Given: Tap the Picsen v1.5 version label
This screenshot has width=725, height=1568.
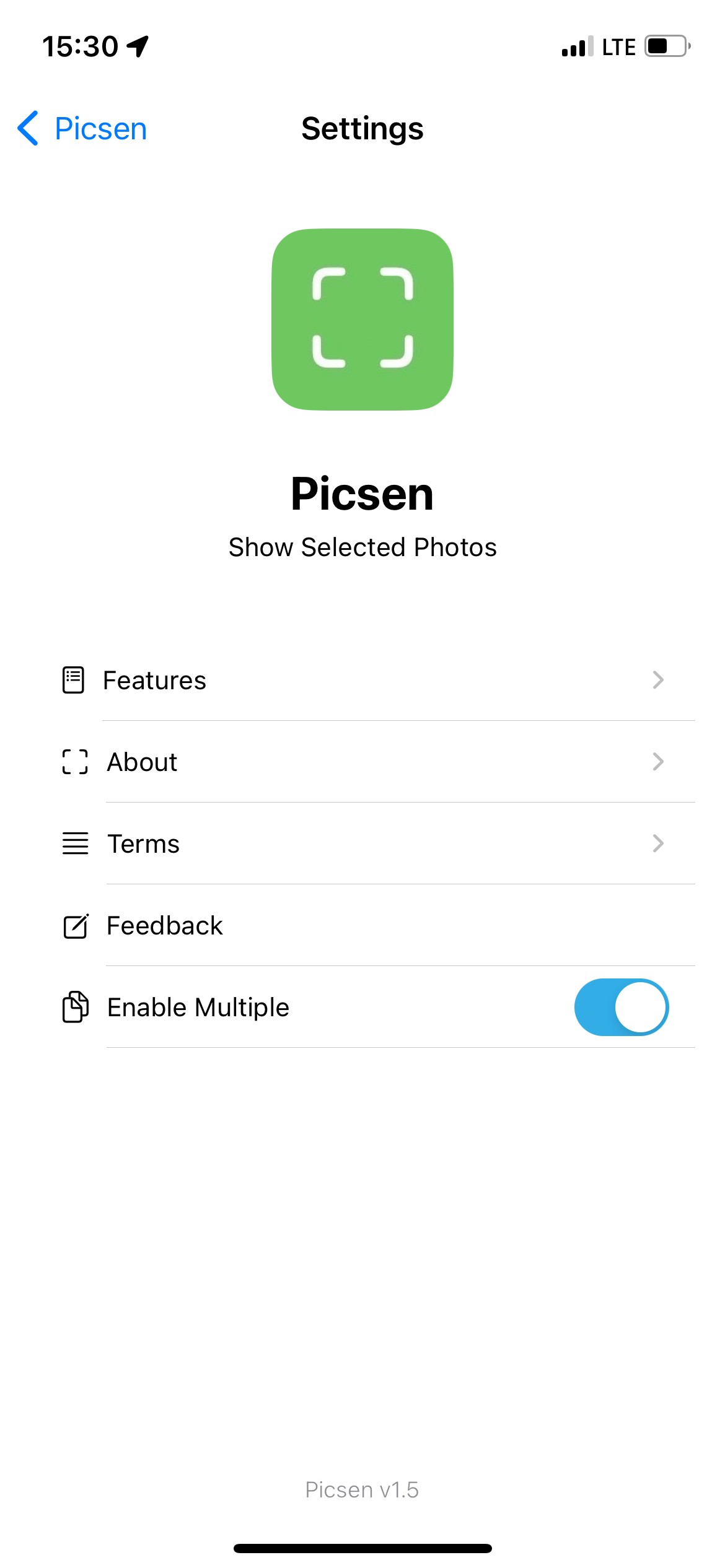Looking at the screenshot, I should point(362,1489).
